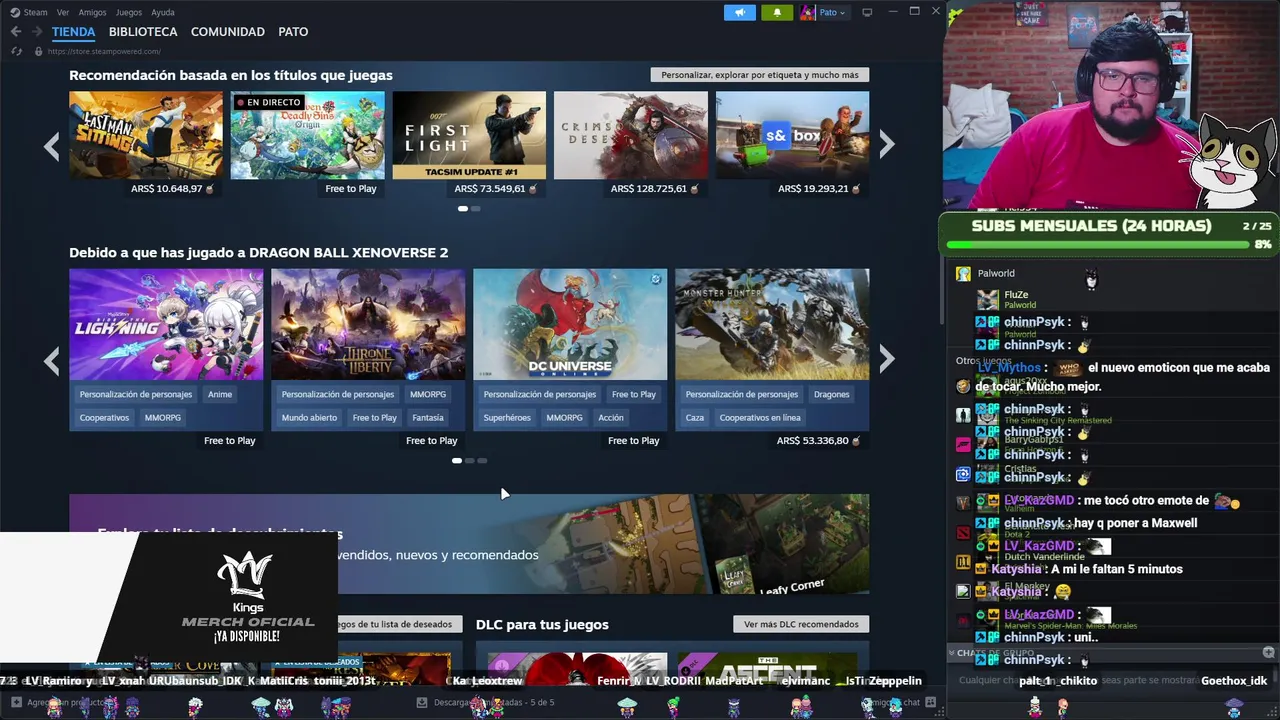Open the Seven Deadly Sins Origin live thumbnail
Image resolution: width=1280 pixels, height=720 pixels.
[308, 135]
